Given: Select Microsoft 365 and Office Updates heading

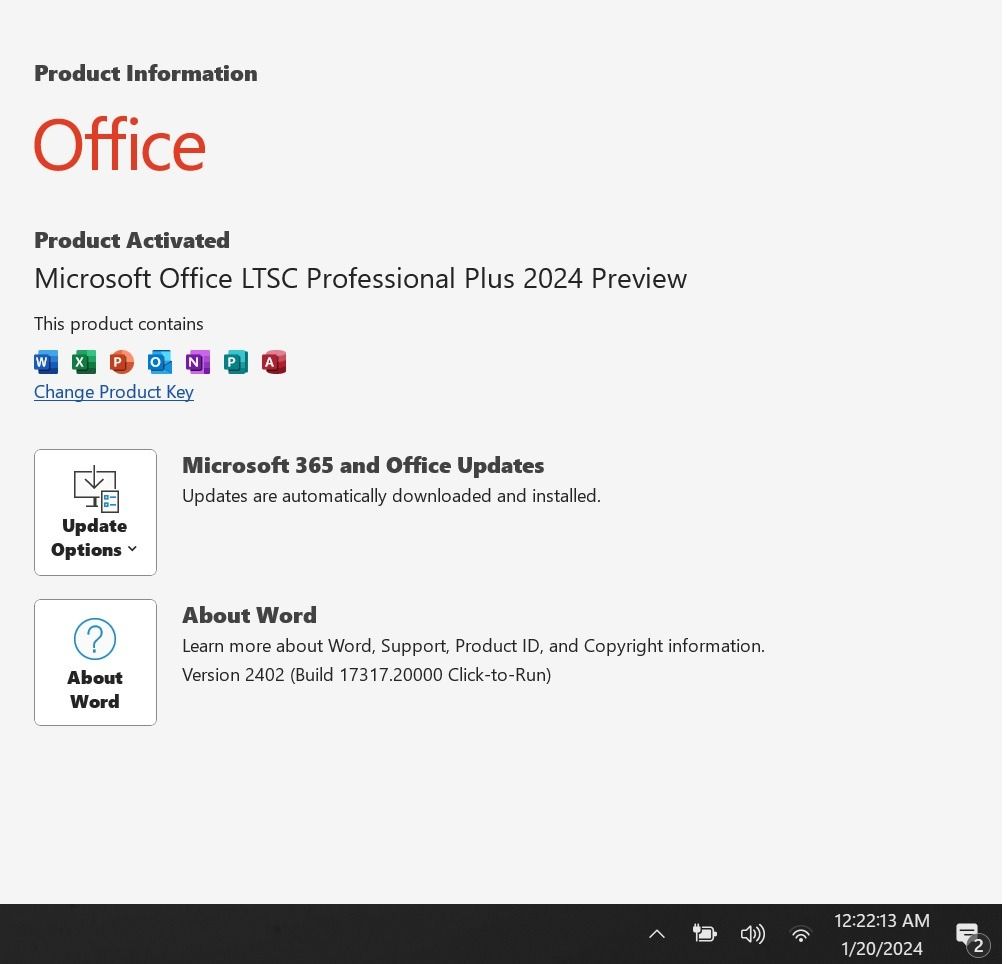Looking at the screenshot, I should pyautogui.click(x=363, y=466).
